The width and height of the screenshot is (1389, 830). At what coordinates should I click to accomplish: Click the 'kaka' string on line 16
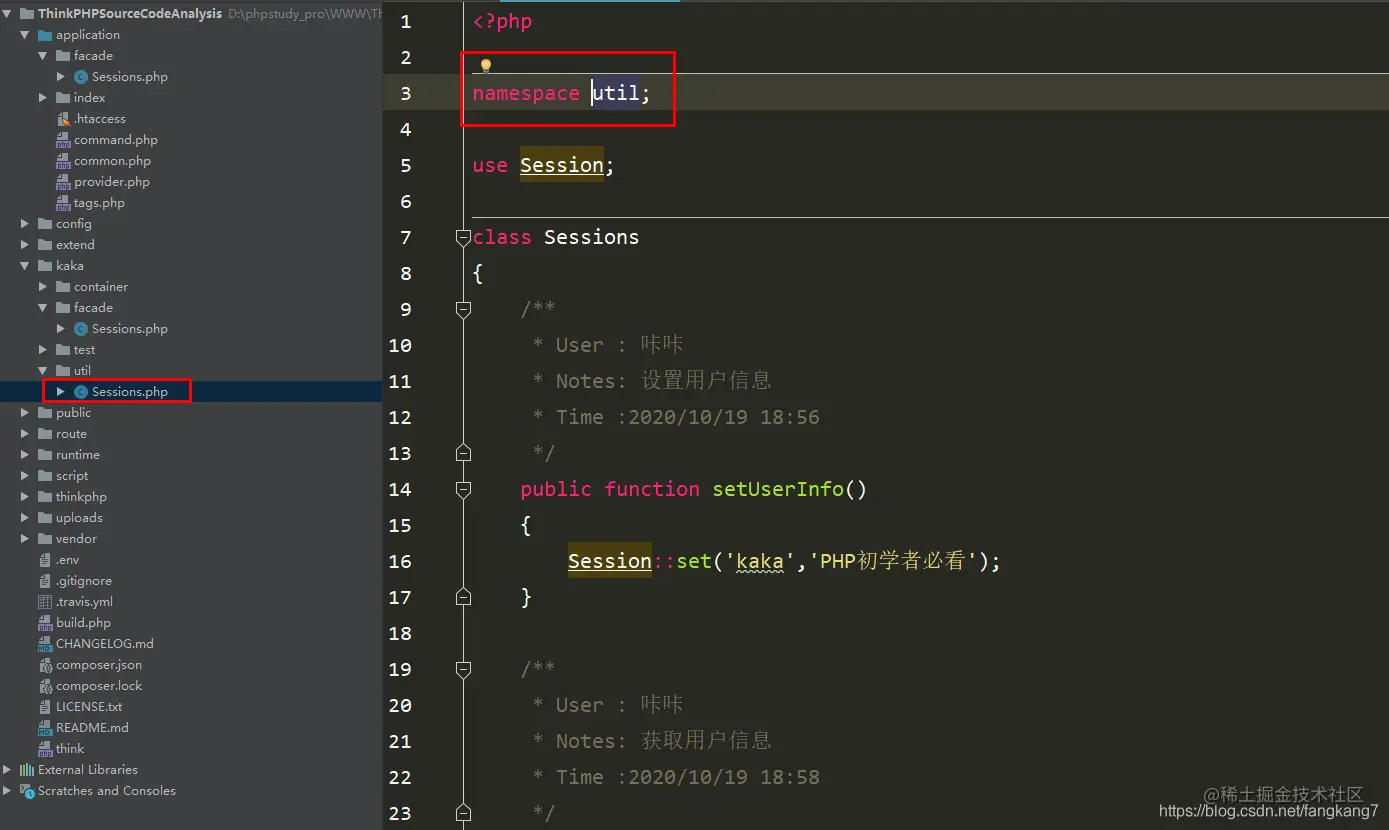tap(760, 561)
